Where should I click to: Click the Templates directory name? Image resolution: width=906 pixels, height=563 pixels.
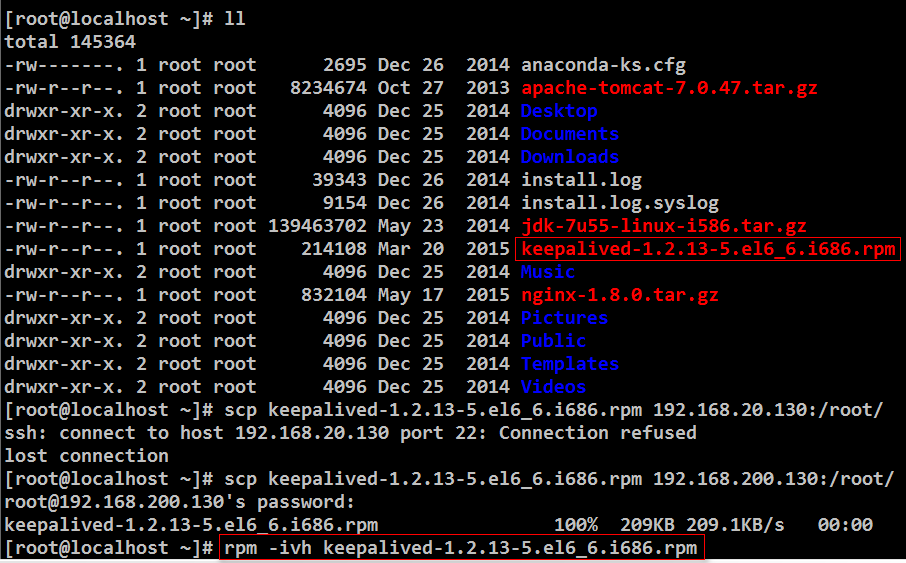click(x=570, y=364)
